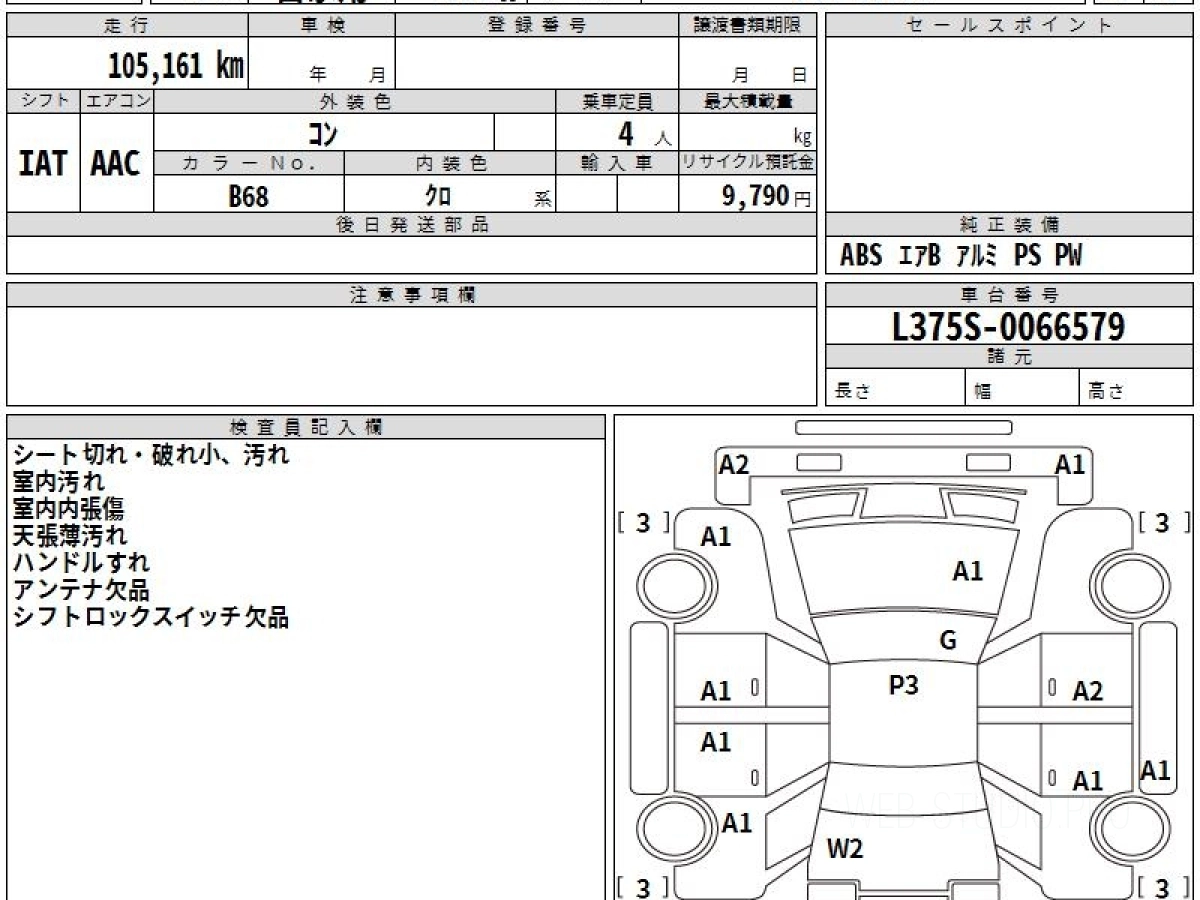Click the 後日発送部品 header

(412, 225)
